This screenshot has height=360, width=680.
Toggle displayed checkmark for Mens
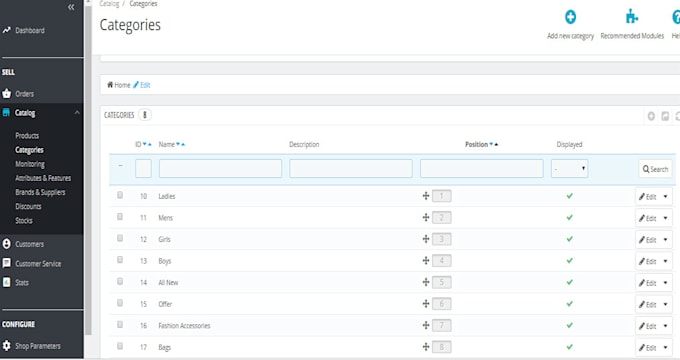(x=569, y=217)
